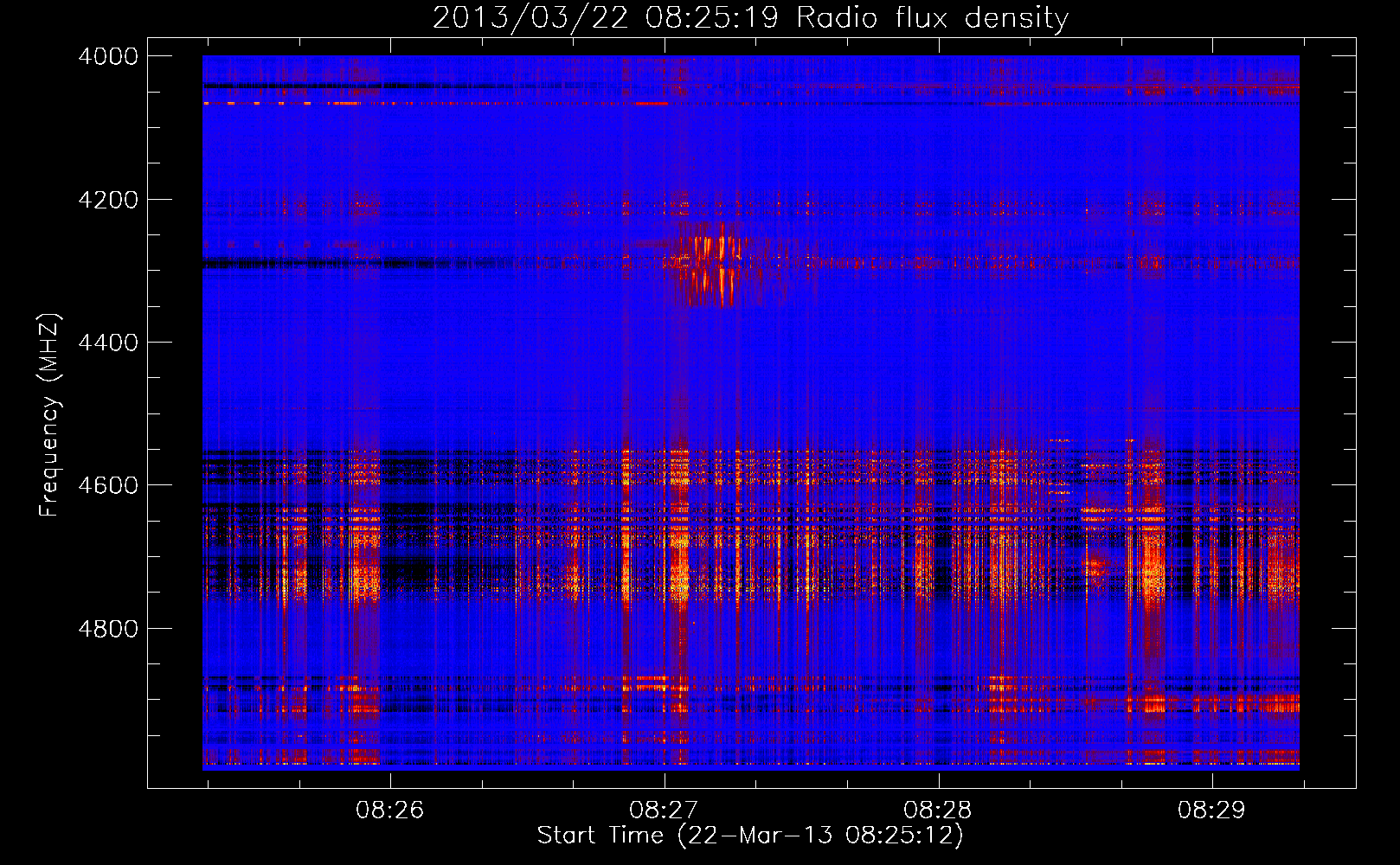This screenshot has height=865, width=1400.
Task: Click the 08:27 time axis label
Action: pos(664,811)
